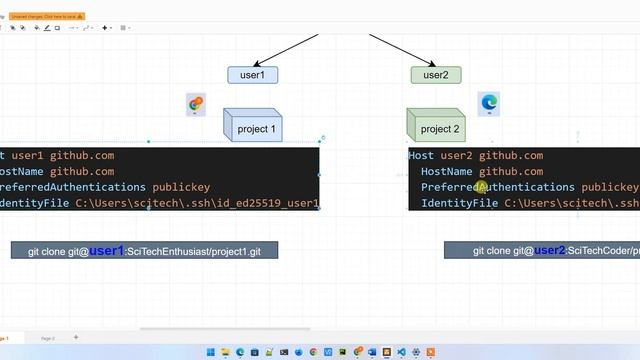Open the Insert plus dropdown
Viewport: 640px width, 360px height.
coord(106,28)
